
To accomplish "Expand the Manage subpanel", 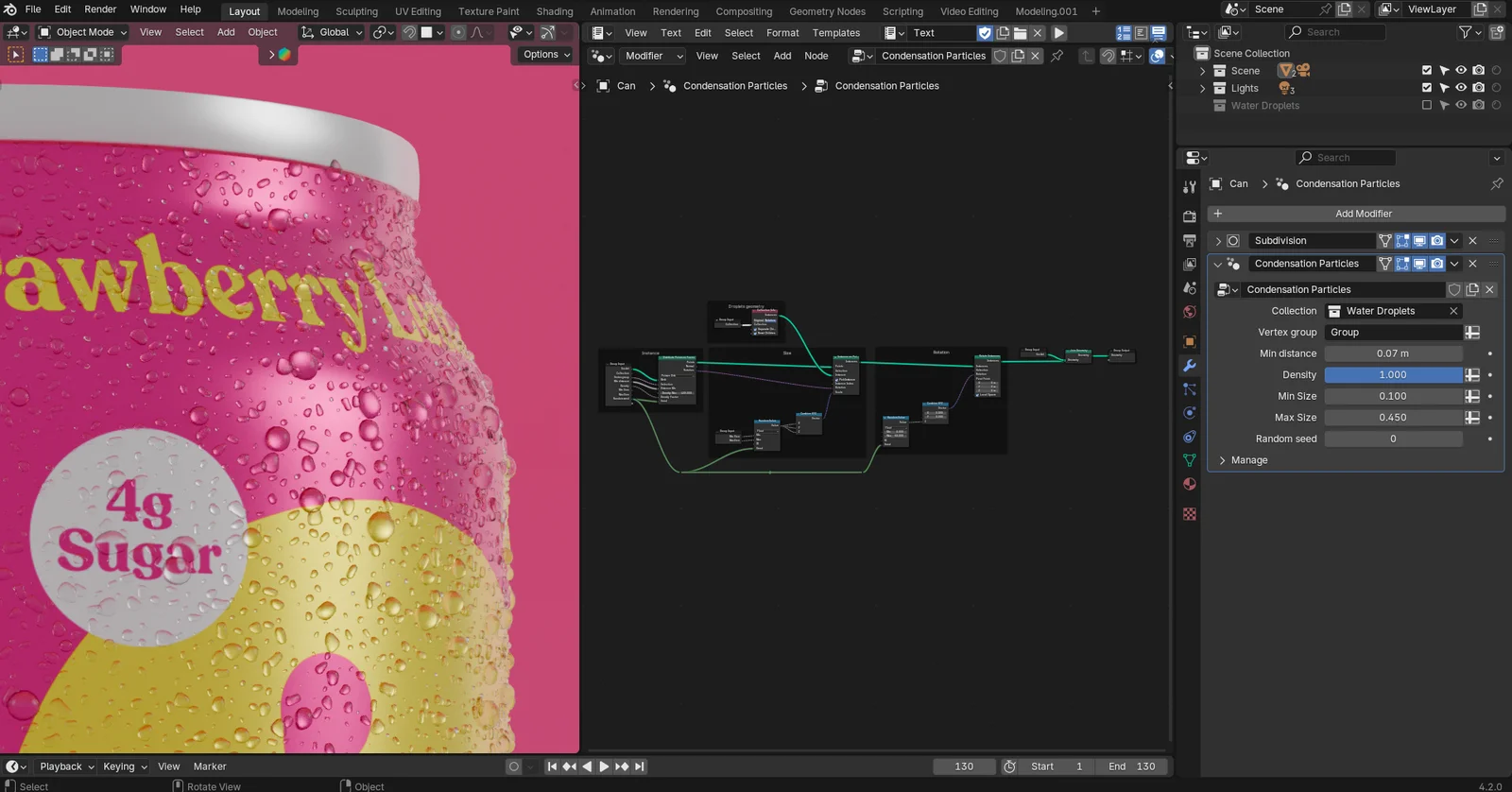I will click(1248, 460).
